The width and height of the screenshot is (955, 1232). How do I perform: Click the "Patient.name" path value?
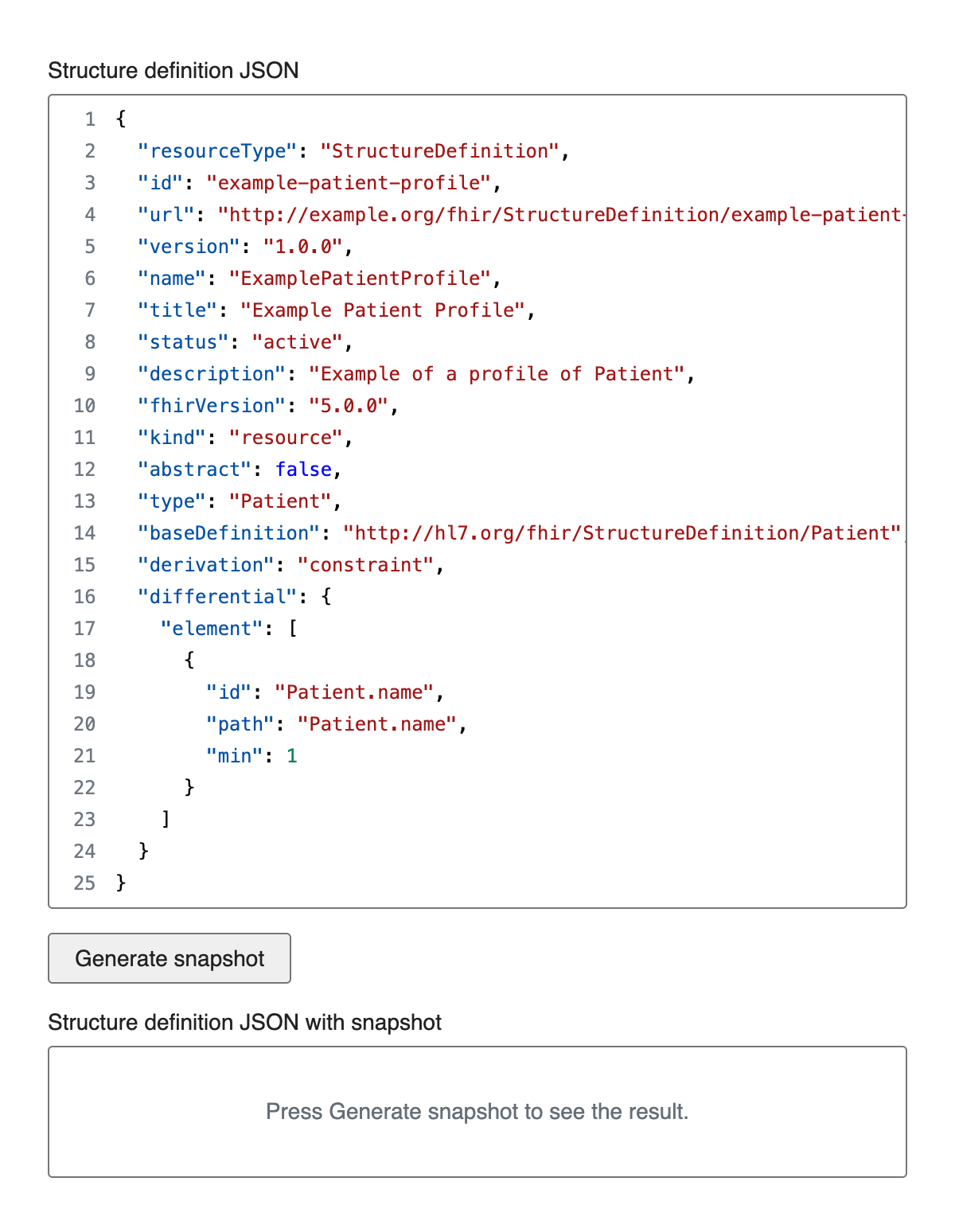(376, 724)
